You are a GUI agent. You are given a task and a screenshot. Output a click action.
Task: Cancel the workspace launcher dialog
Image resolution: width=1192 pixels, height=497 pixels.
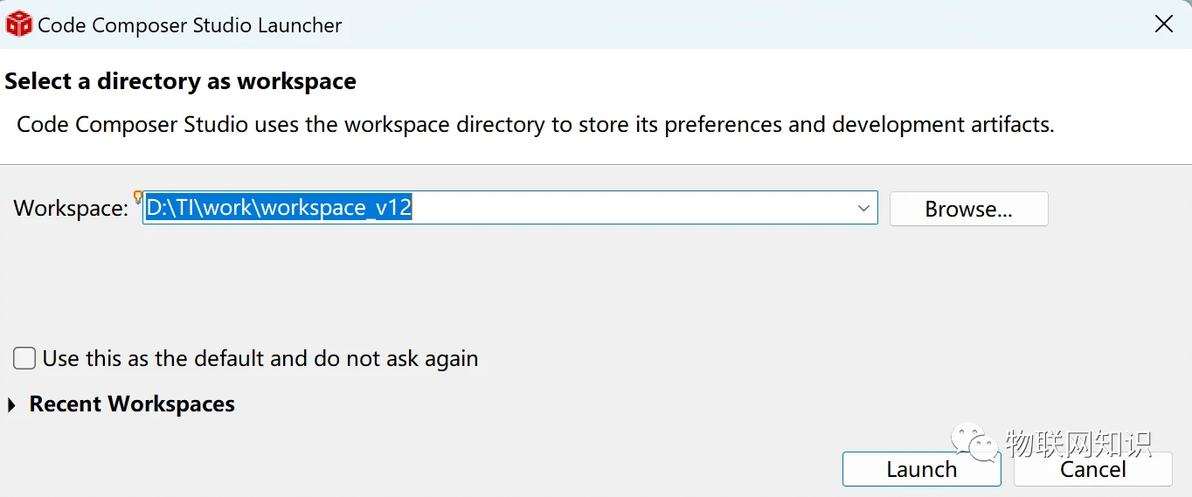[x=1093, y=469]
